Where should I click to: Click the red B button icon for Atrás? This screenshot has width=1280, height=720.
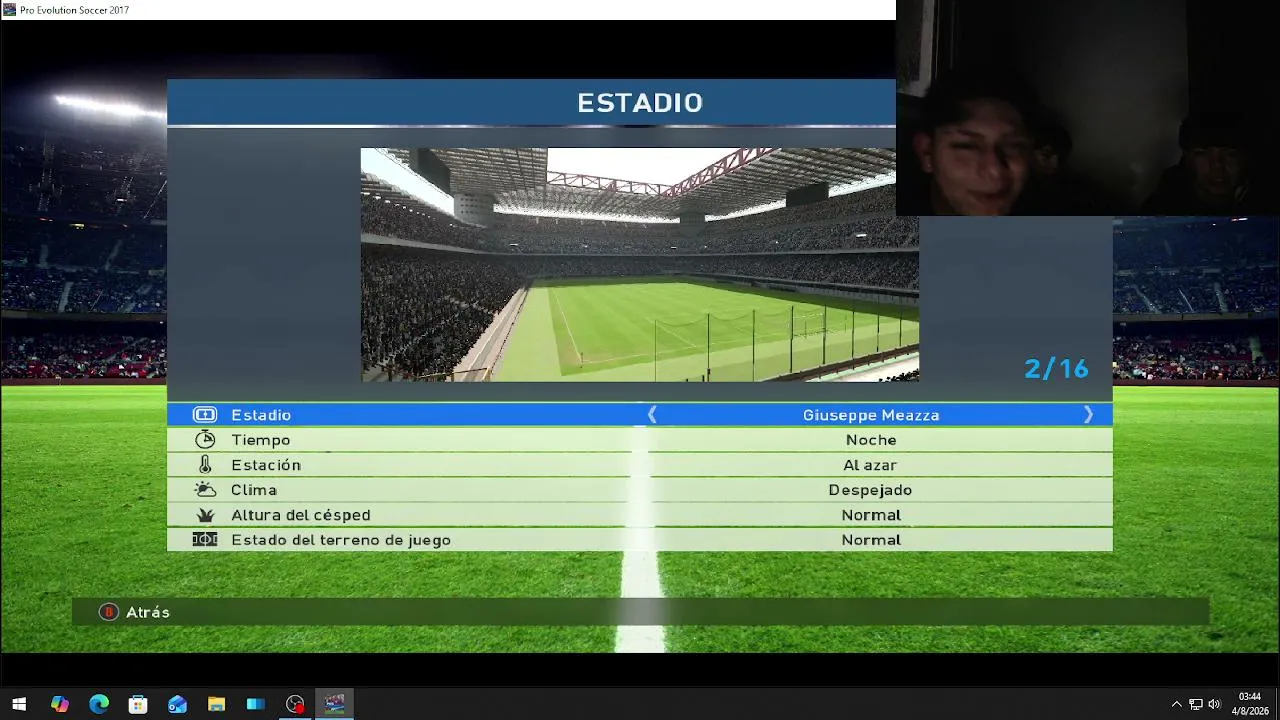pyautogui.click(x=109, y=612)
